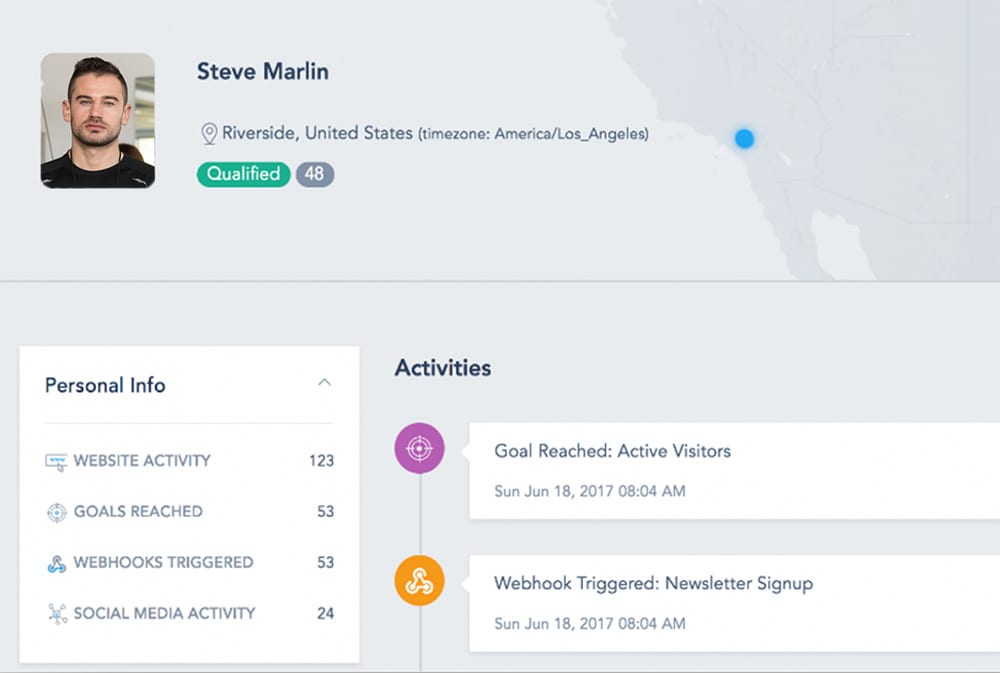The width and height of the screenshot is (1000, 673).
Task: Click the location pin icon near Riverside
Action: [209, 133]
